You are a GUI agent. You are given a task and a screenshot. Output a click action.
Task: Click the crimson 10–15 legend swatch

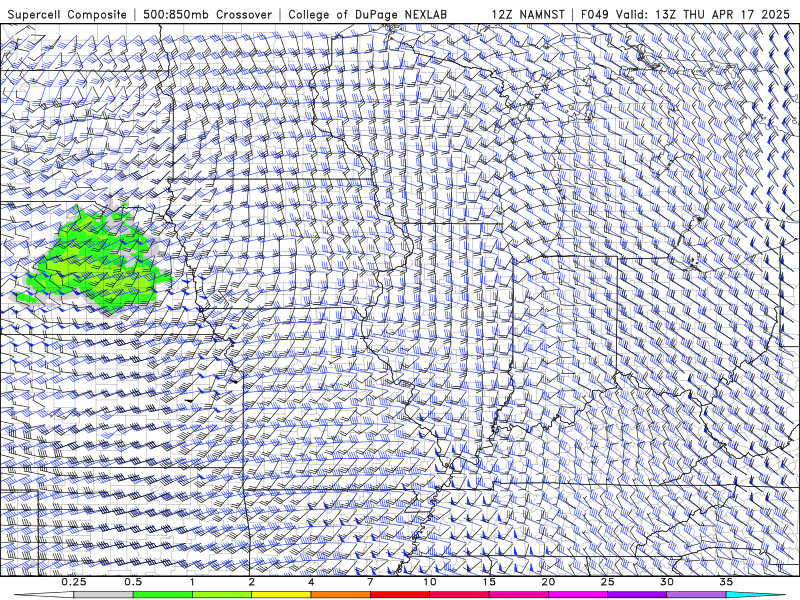(459, 595)
